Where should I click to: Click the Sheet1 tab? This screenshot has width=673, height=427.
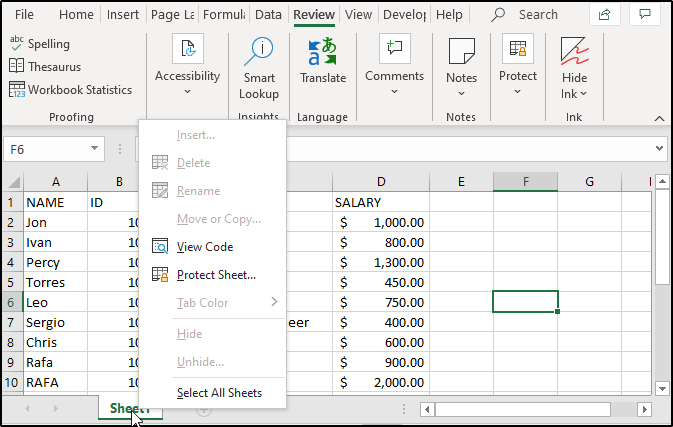130,408
